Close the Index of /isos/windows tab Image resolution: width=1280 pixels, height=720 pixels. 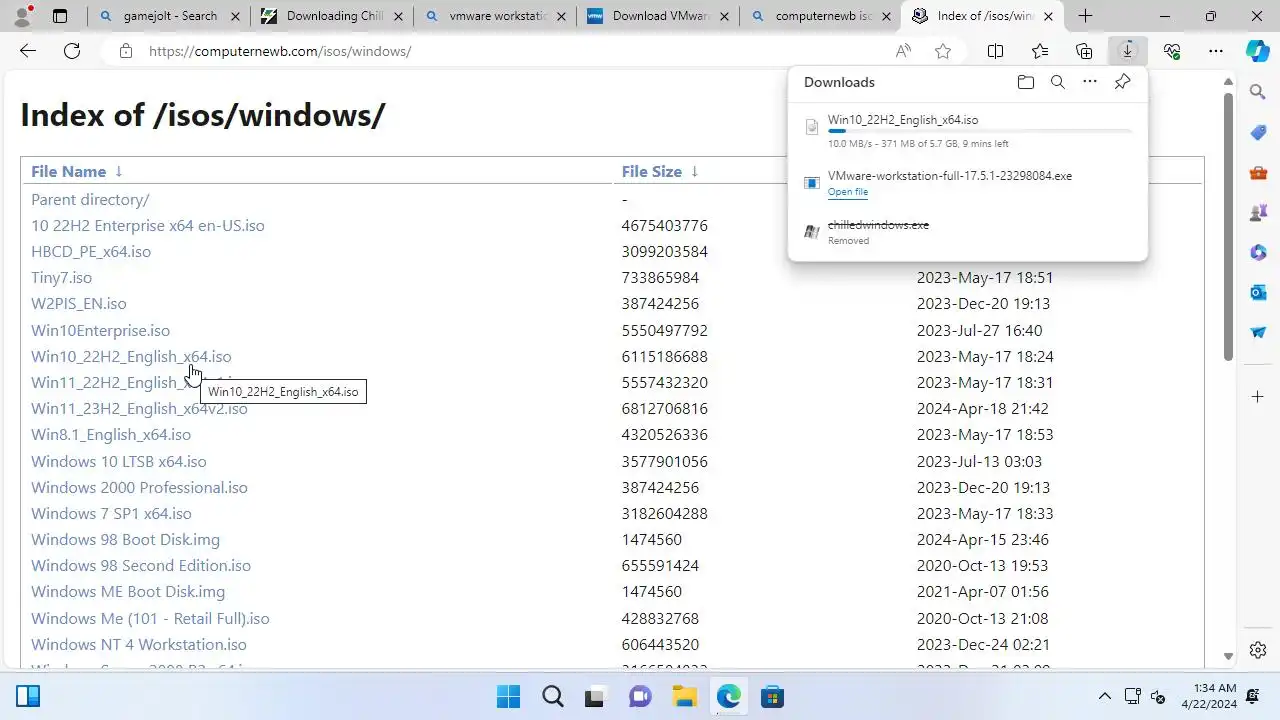1049,16
